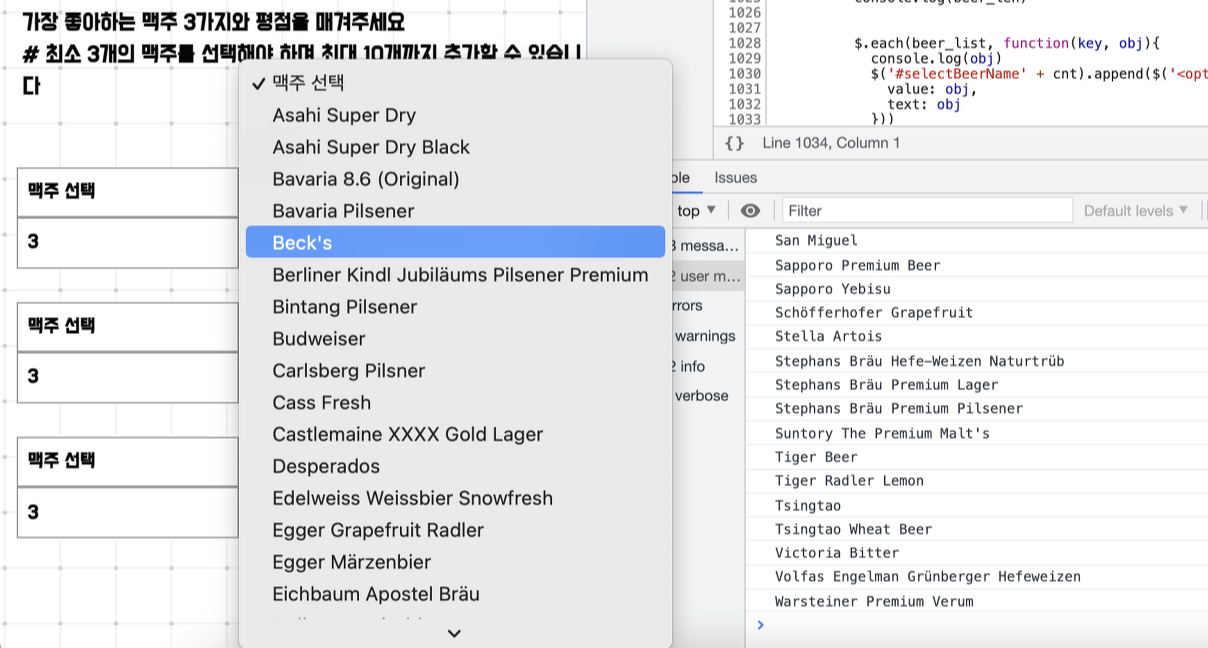Click the second rating field showing 3
The width and height of the screenshot is (1208, 648).
pos(128,377)
